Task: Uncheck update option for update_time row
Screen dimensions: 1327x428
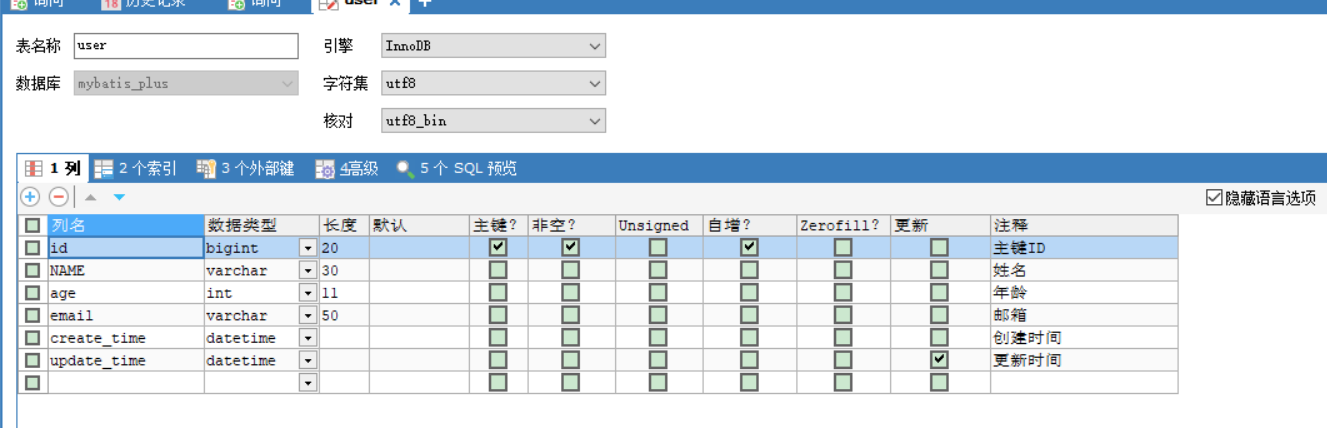Action: tap(939, 360)
